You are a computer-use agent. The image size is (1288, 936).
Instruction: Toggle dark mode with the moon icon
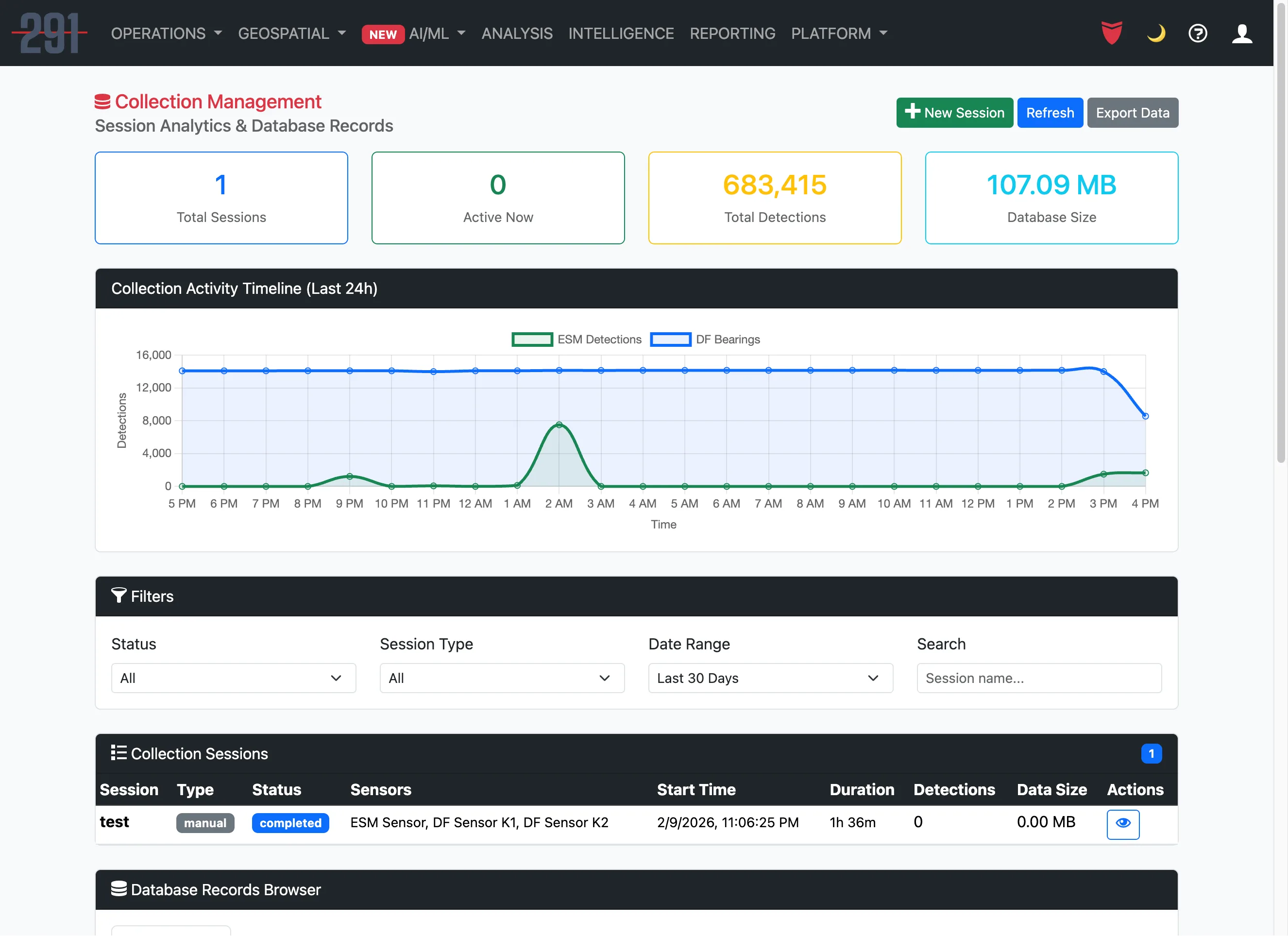coord(1156,34)
